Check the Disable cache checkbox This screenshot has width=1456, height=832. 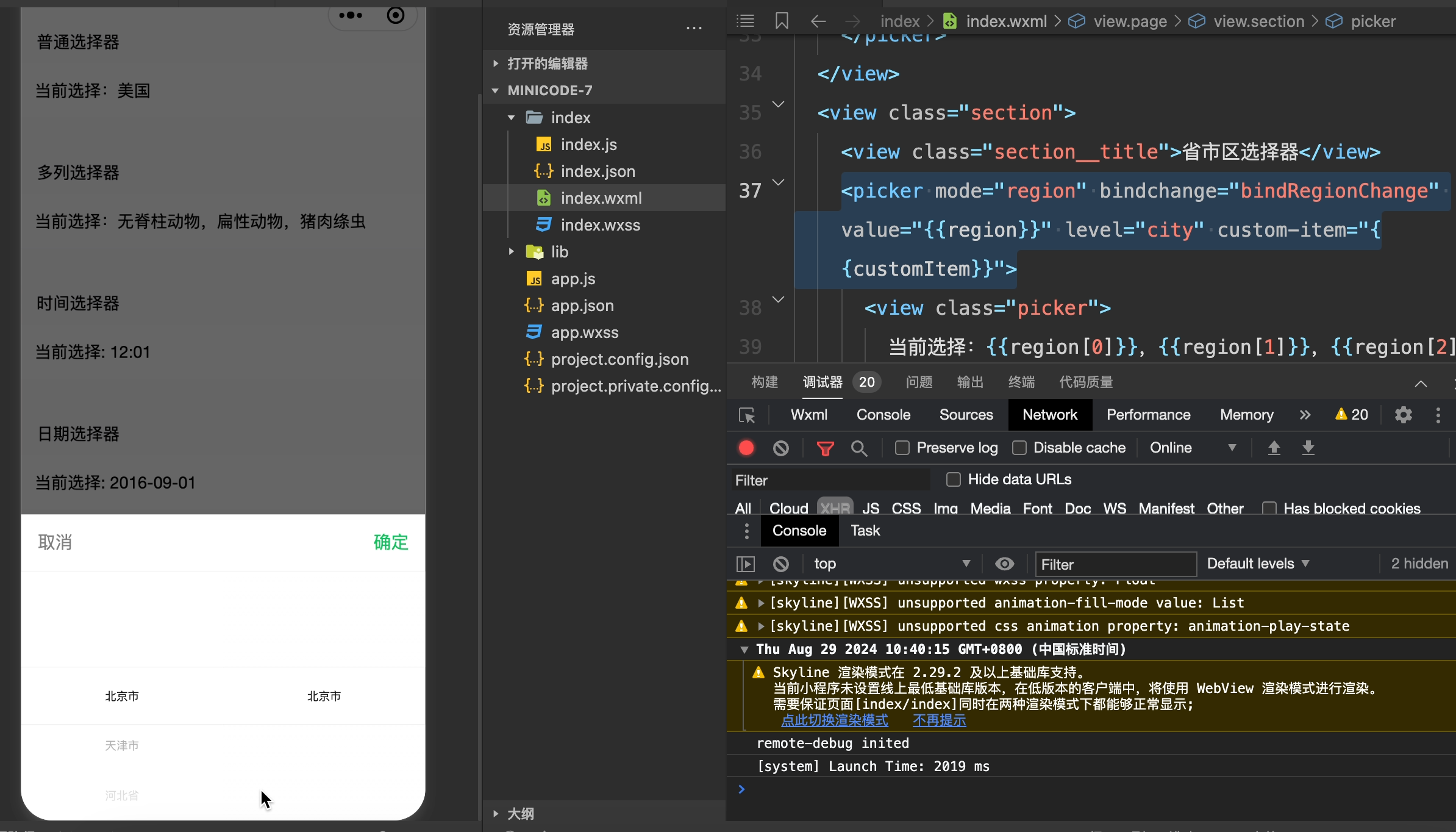pyautogui.click(x=1019, y=448)
